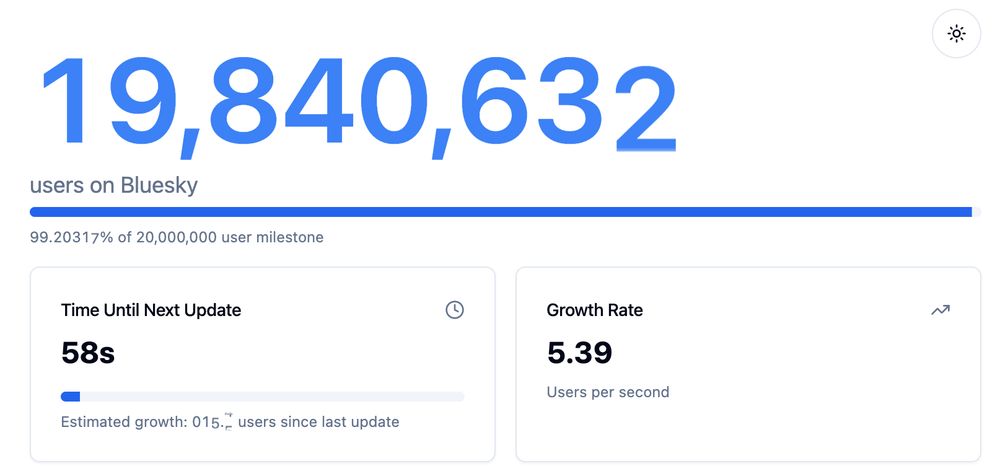Screen dimensions: 1000x471
Task: Toggle the light/dark theme sun button
Action: (956, 34)
